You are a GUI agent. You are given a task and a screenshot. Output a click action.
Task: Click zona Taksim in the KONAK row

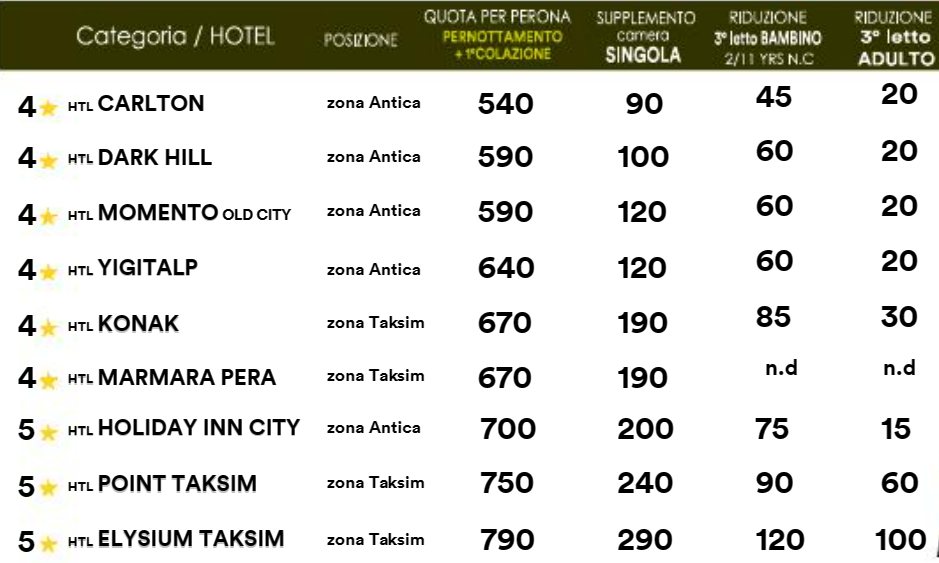pos(375,323)
